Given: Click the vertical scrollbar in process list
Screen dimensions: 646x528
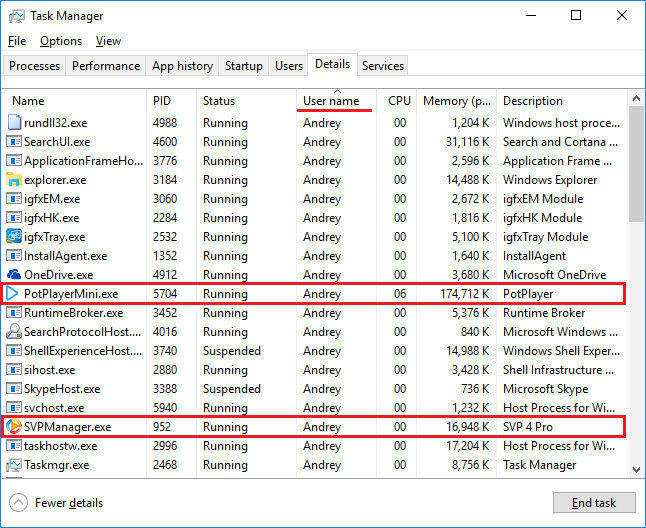Looking at the screenshot, I should (637, 160).
